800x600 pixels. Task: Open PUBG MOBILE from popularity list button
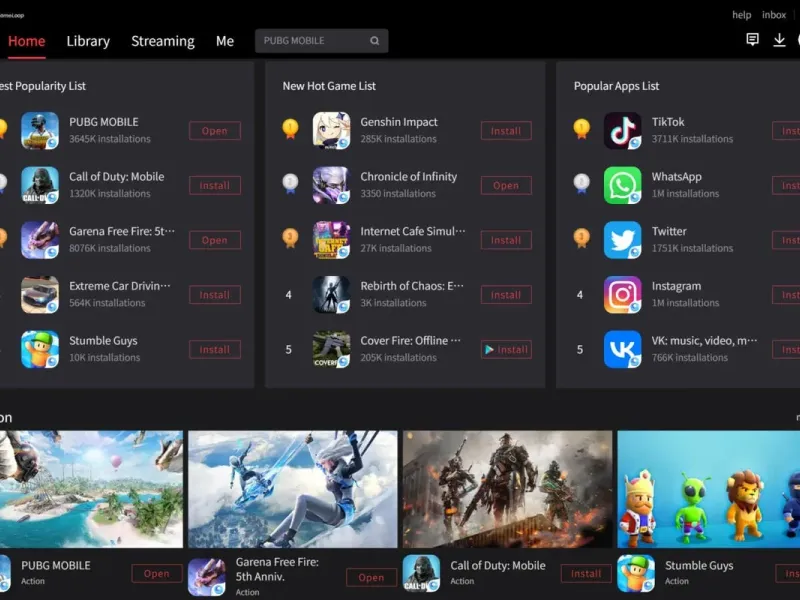click(215, 131)
